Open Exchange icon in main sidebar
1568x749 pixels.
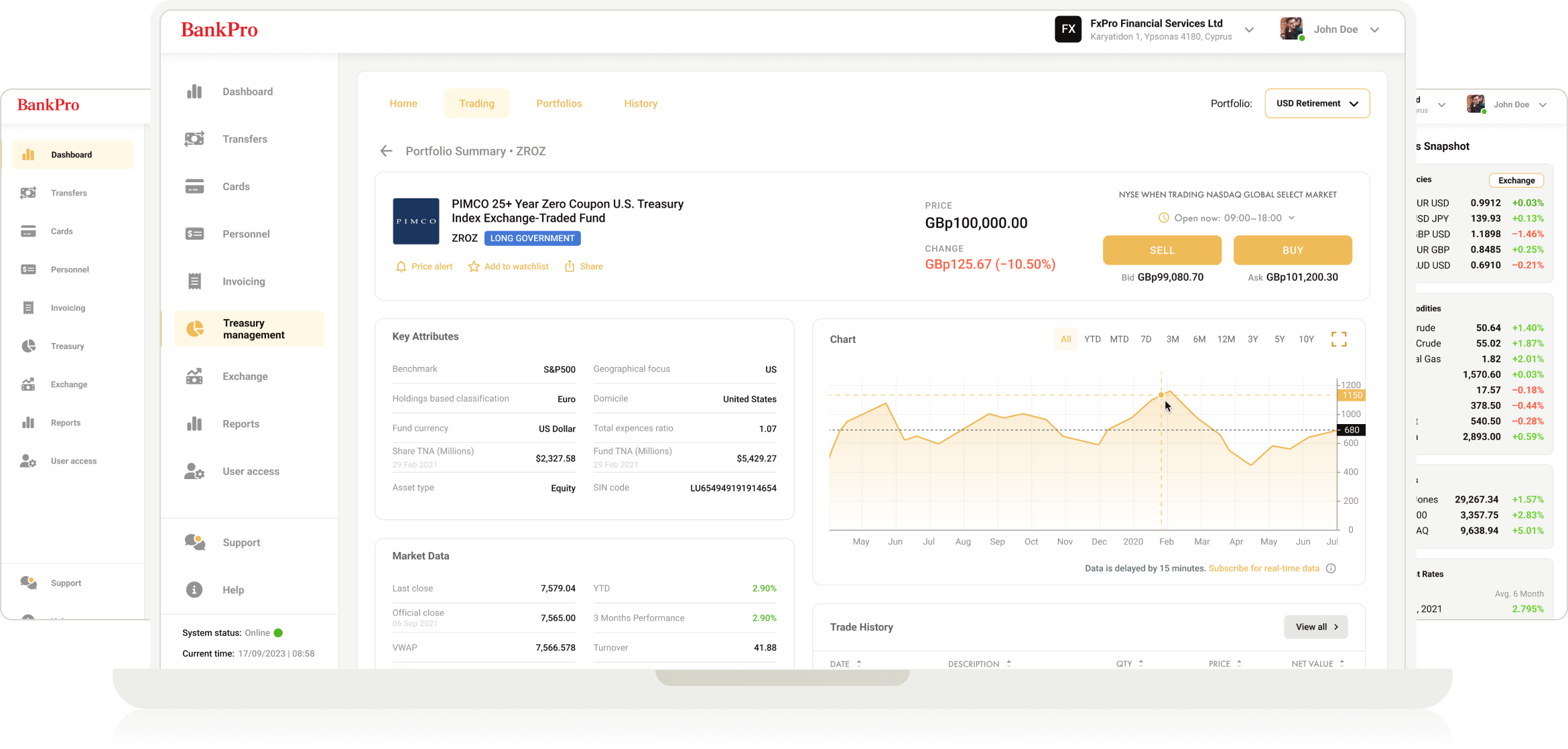194,377
